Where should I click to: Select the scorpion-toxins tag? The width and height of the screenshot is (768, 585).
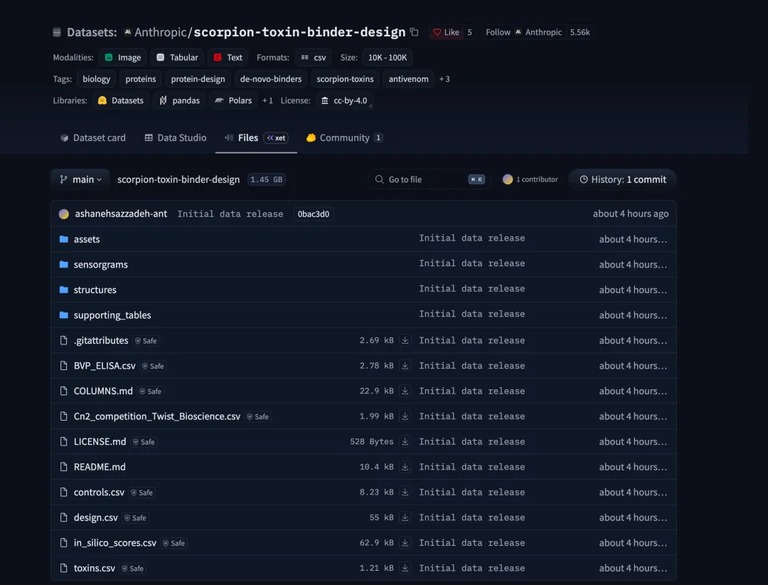(345, 79)
